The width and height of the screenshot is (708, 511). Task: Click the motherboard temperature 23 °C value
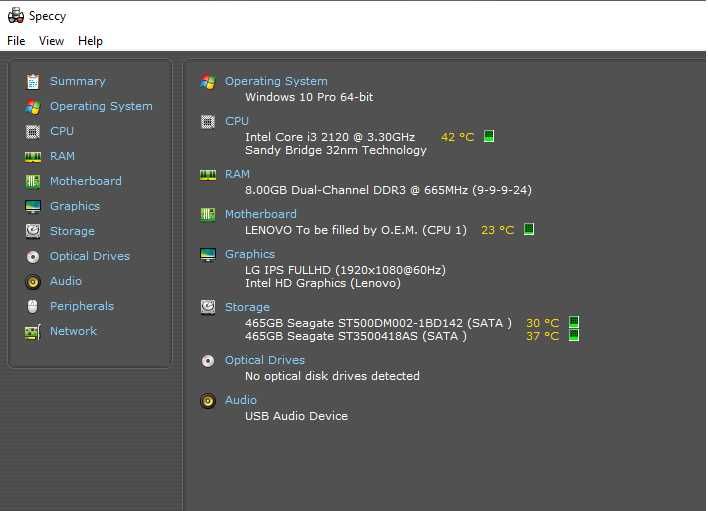tap(497, 230)
